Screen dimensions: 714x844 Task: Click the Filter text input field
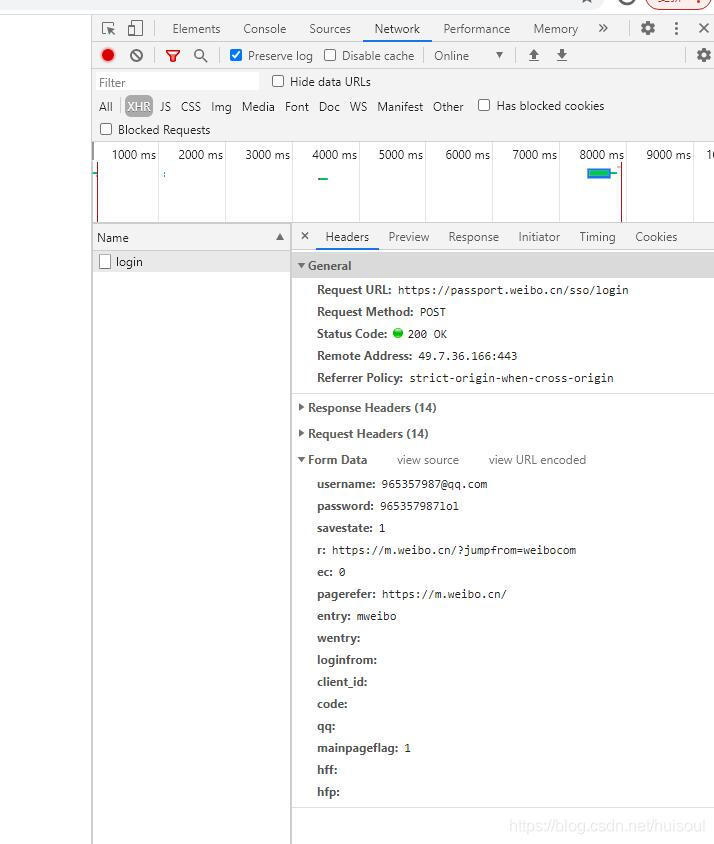click(177, 82)
